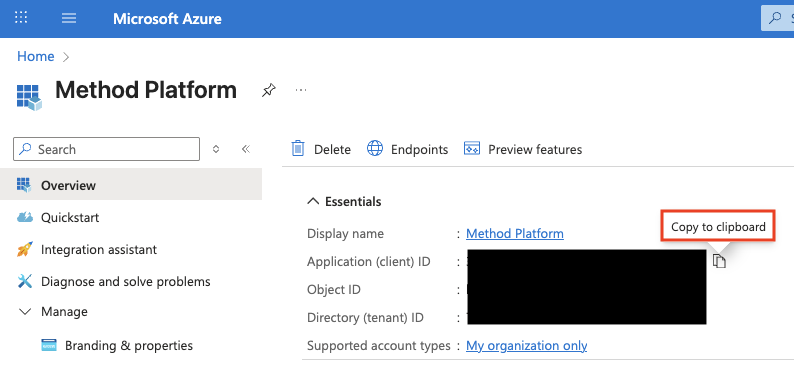
Task: Copy Application (client) ID to clipboard
Action: click(x=719, y=261)
